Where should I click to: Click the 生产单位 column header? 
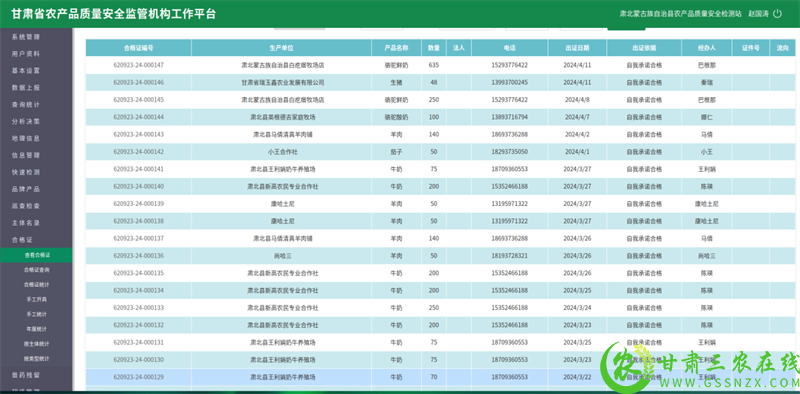coord(282,48)
